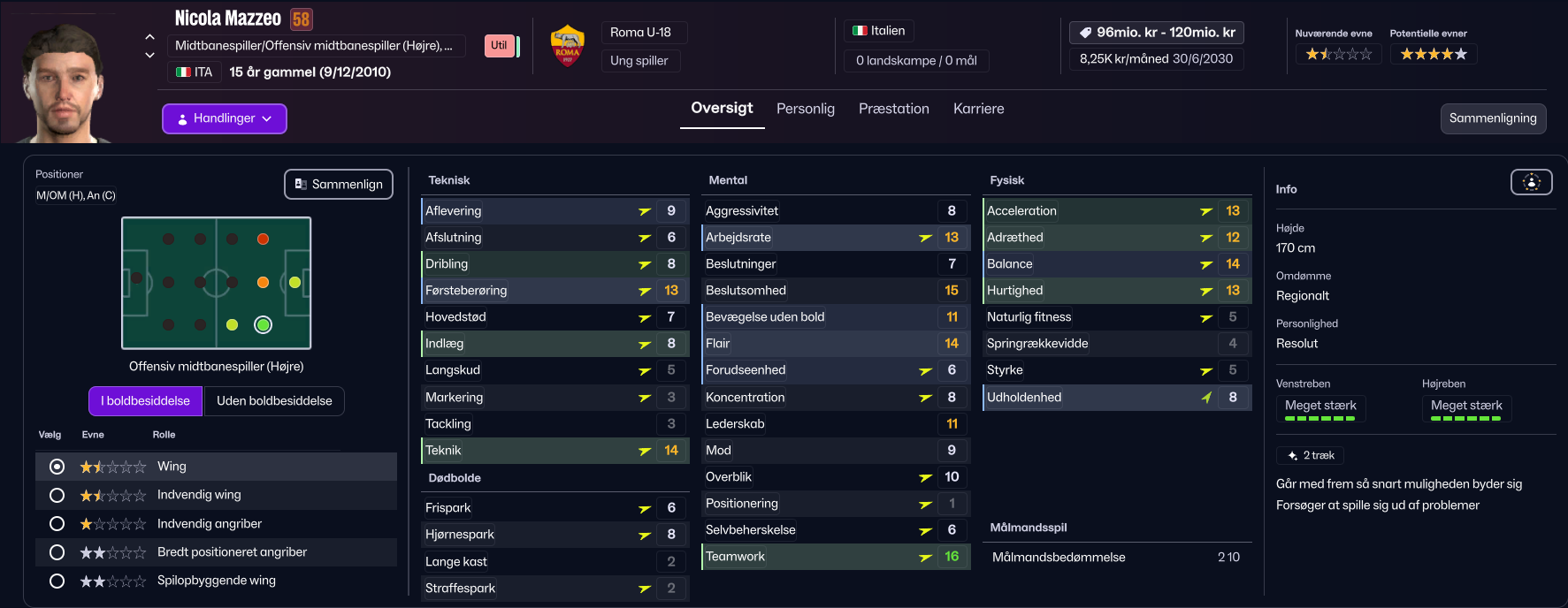
Task: Click the Sammenlign button in Positioner panel
Action: point(339,184)
